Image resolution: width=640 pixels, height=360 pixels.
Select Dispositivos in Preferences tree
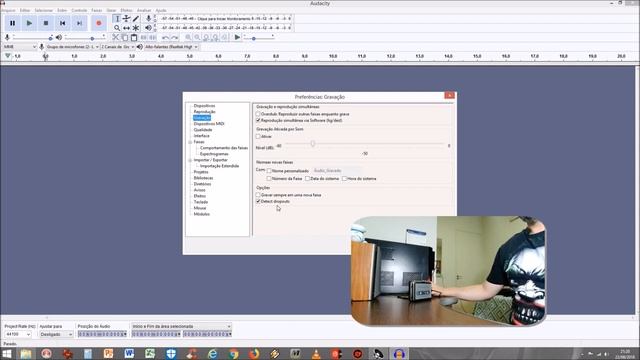tap(204, 106)
